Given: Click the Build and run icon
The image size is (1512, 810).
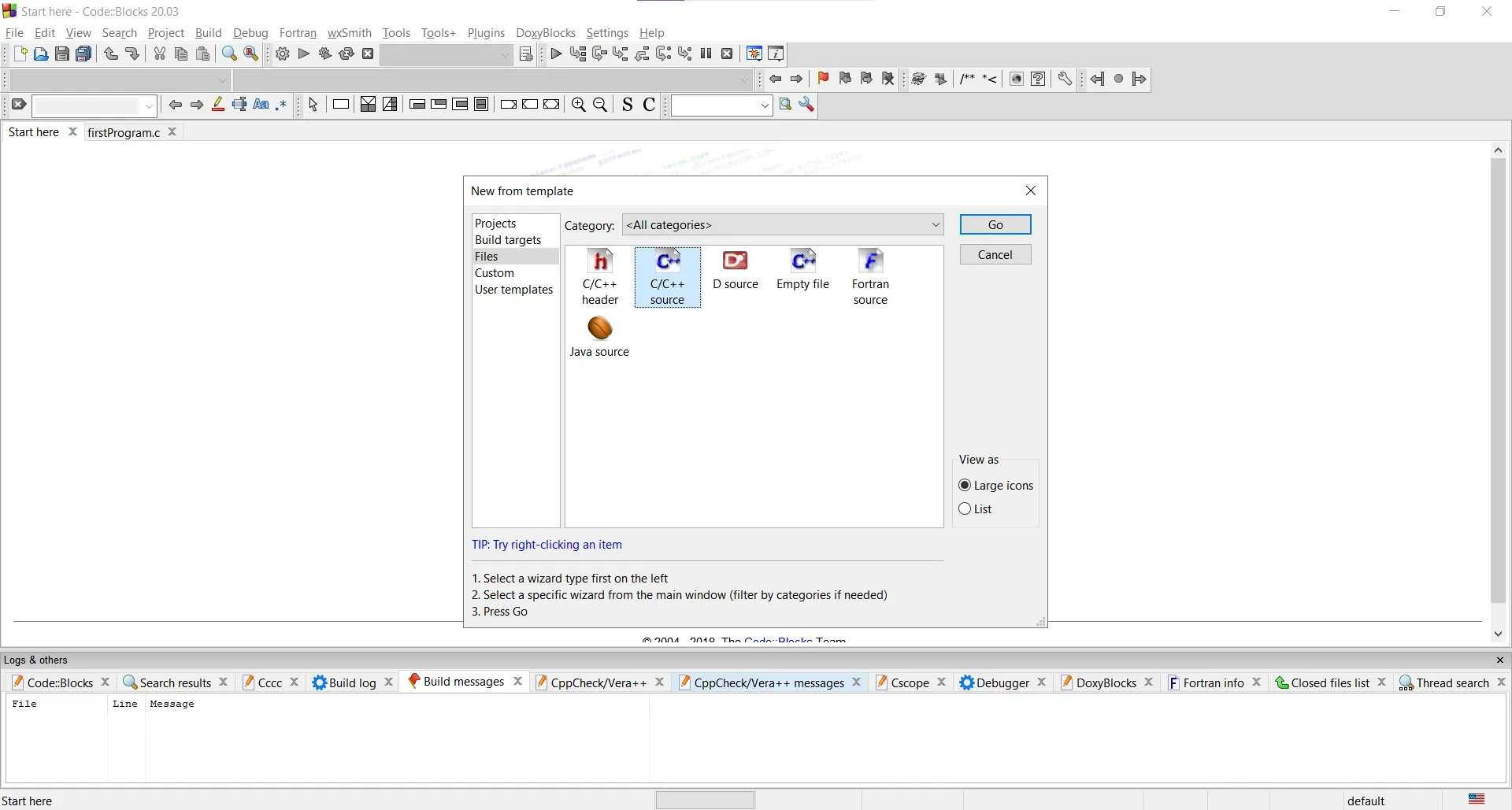Looking at the screenshot, I should 325,54.
